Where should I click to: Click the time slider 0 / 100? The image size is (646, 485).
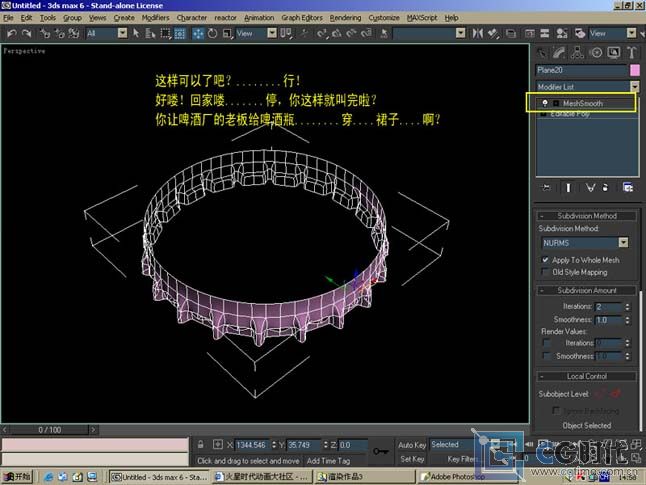[49, 430]
